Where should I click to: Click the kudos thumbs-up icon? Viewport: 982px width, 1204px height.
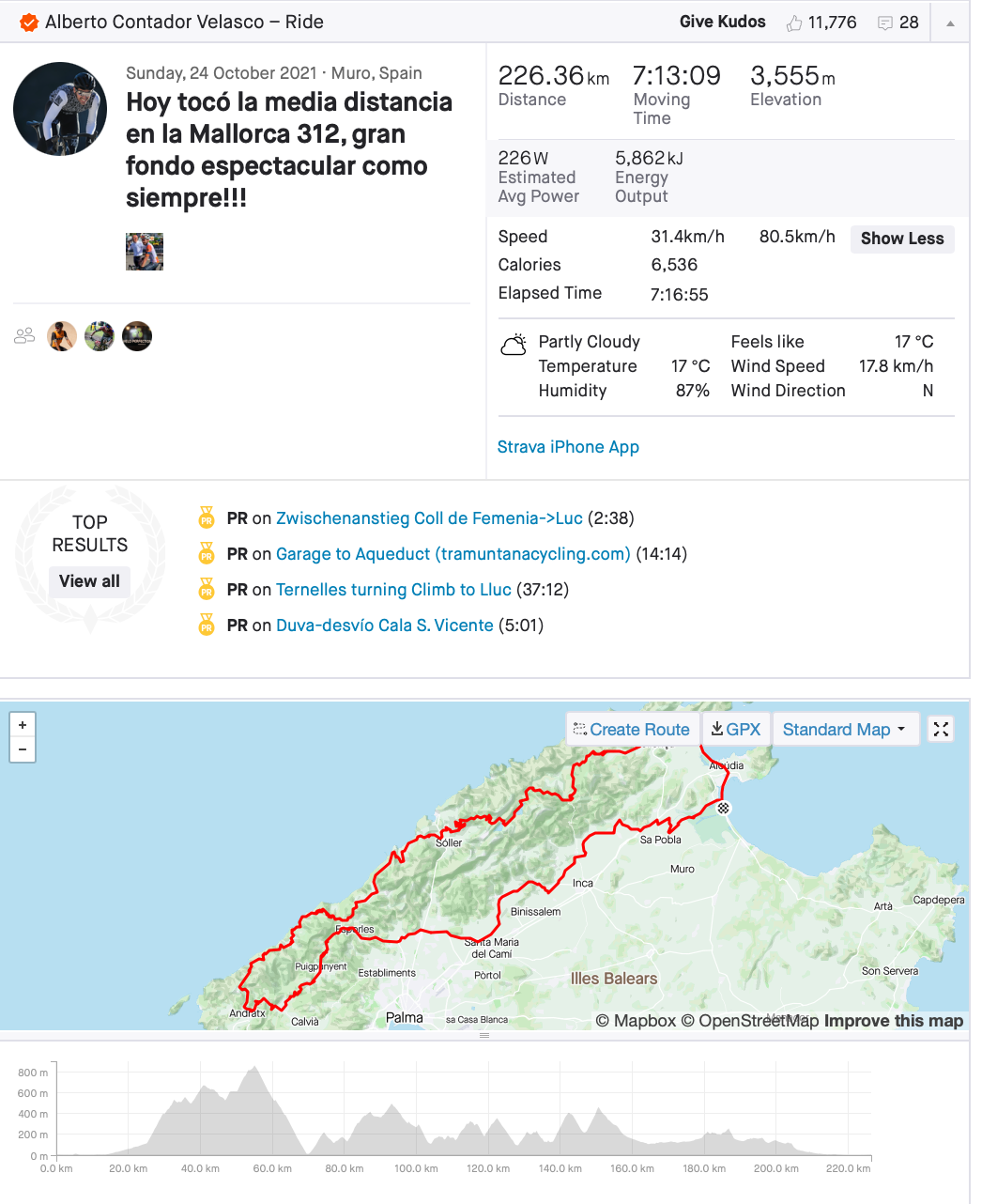(x=794, y=23)
